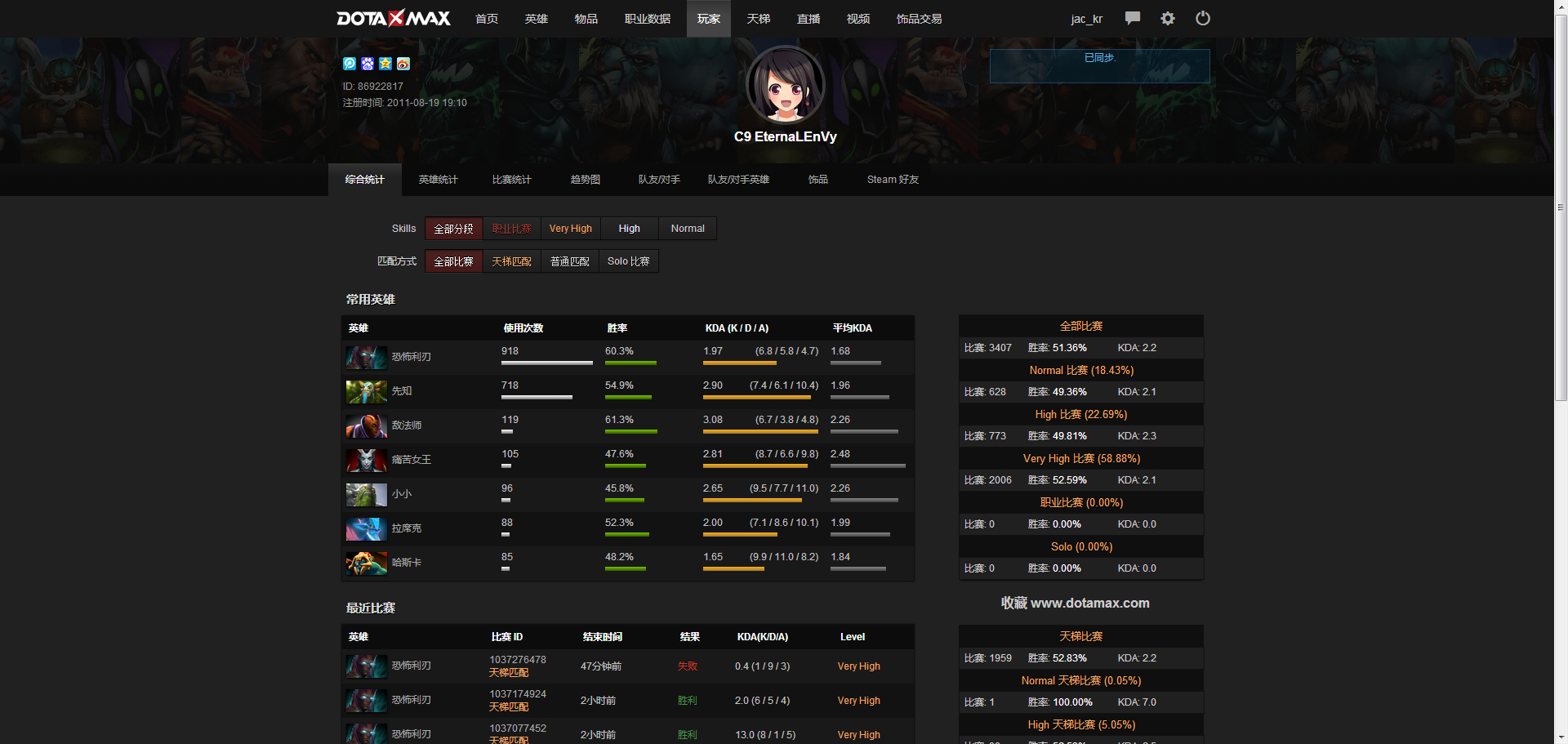Open 首页 in top navigation
Image resolution: width=1568 pixels, height=744 pixels.
pyautogui.click(x=487, y=19)
